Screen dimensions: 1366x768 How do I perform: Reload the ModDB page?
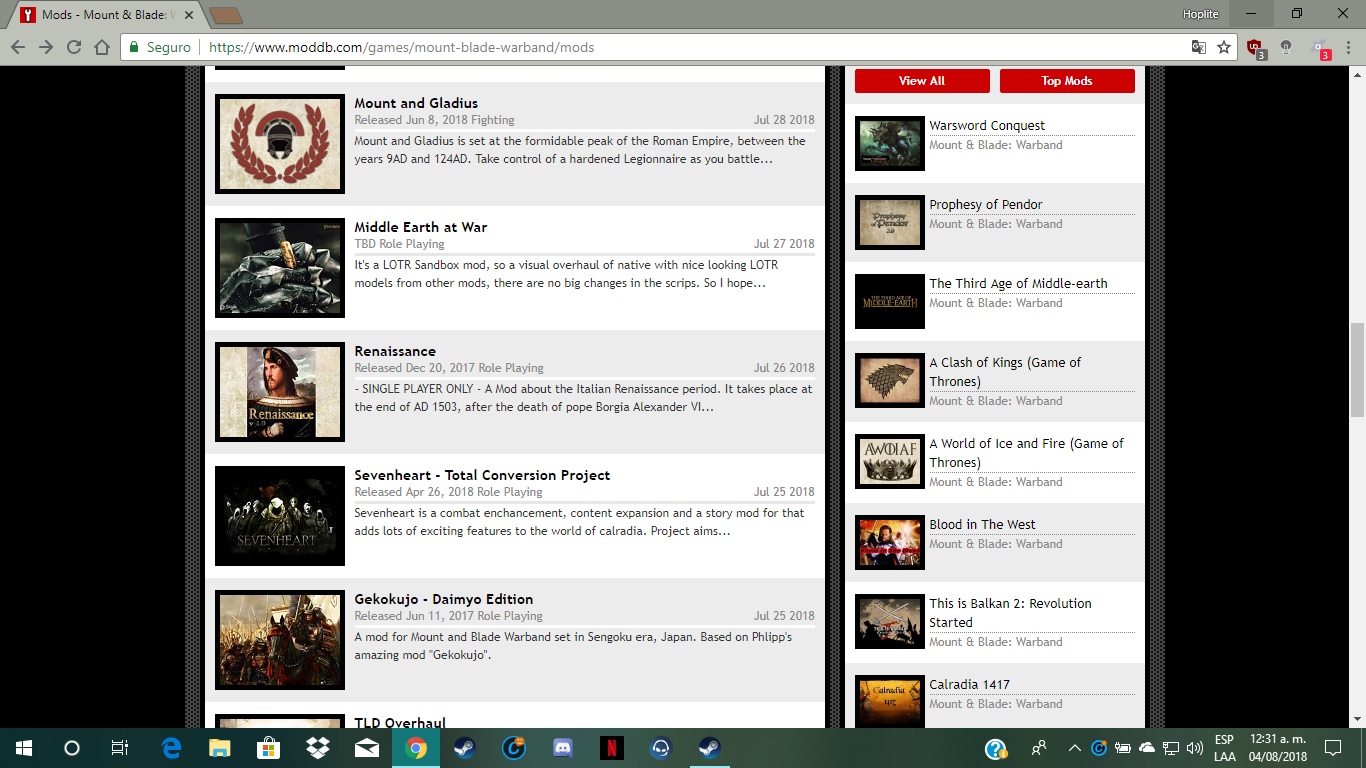point(74,47)
